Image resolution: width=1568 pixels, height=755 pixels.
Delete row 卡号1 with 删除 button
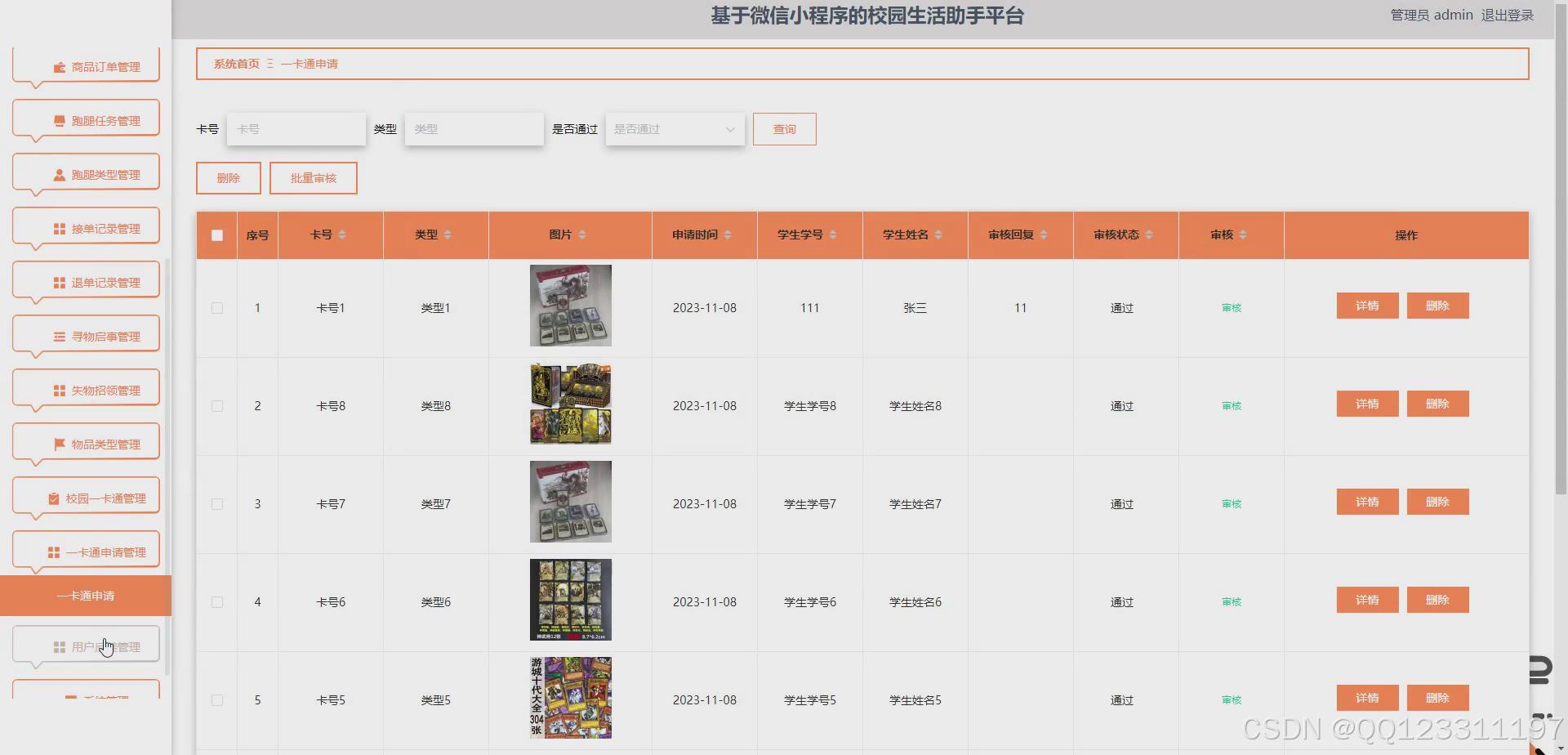pos(1438,306)
